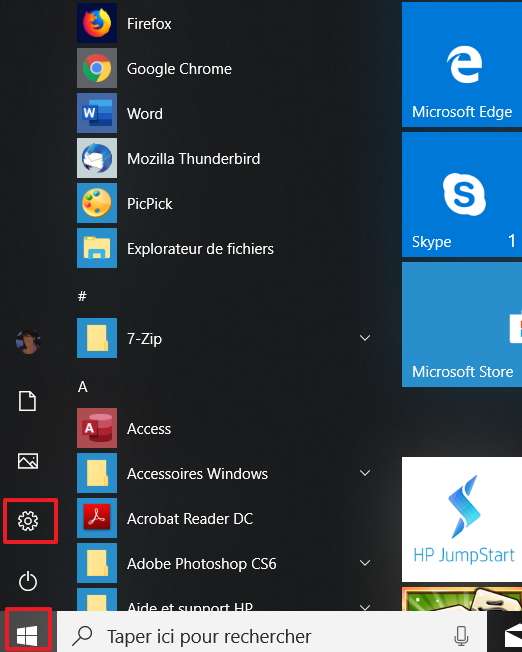Click the # section header

82,296
